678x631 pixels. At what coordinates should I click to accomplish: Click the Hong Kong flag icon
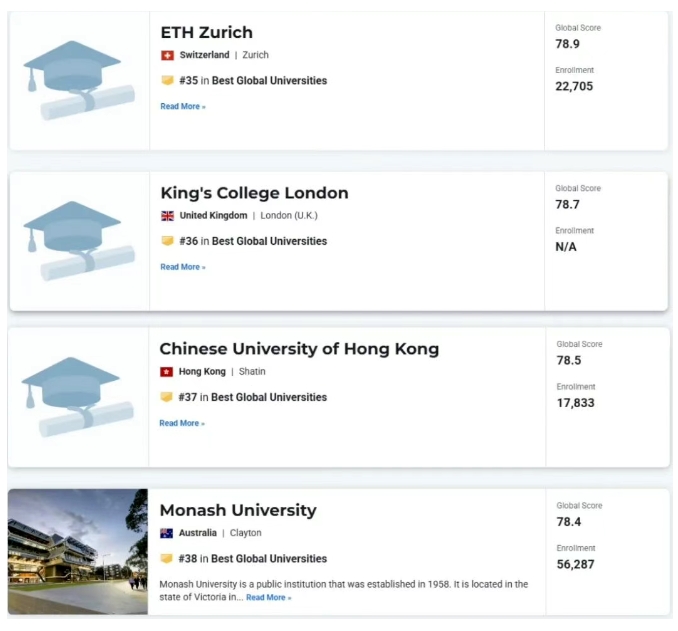click(166, 372)
